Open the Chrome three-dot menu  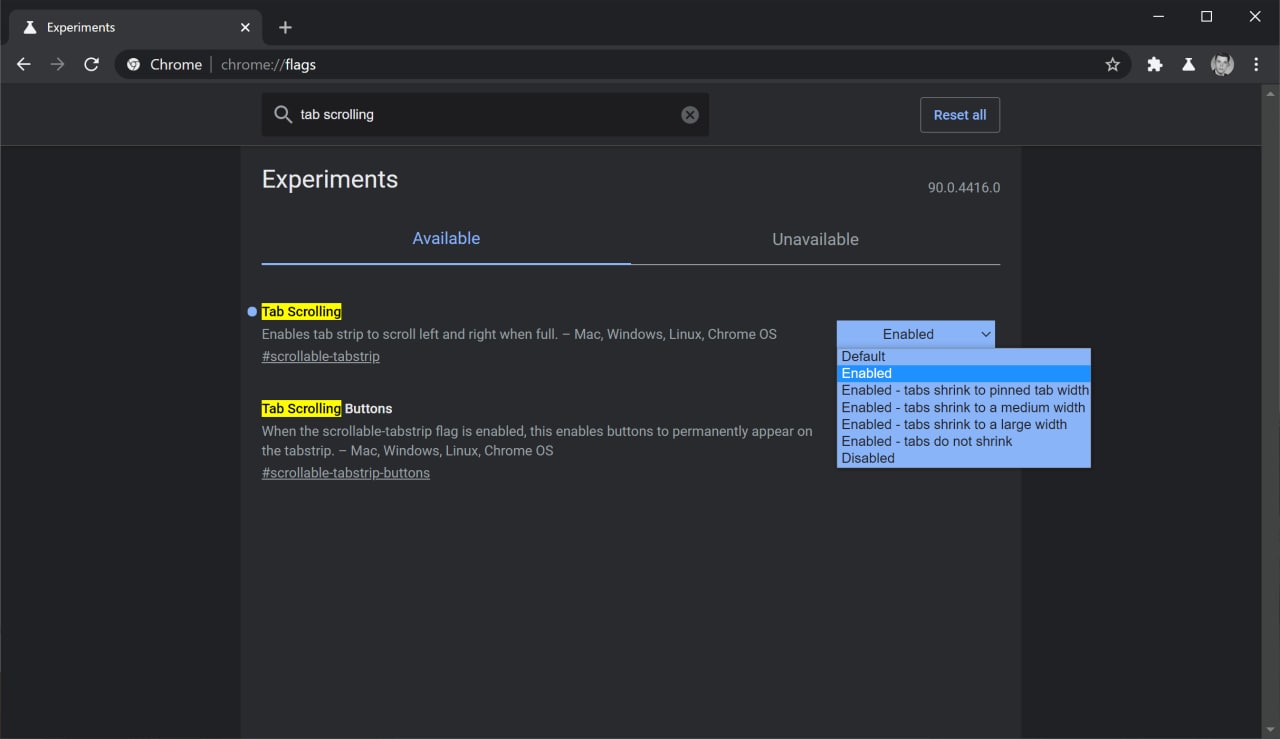pyautogui.click(x=1256, y=64)
